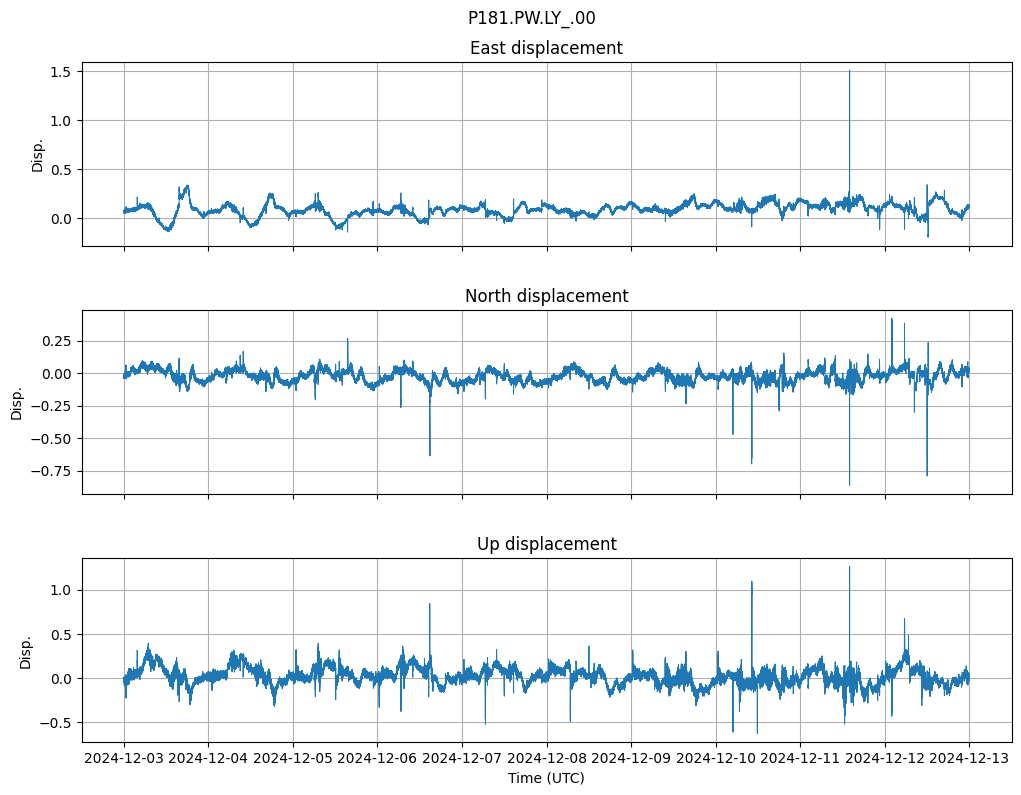The image size is (1021, 795).
Task: Click the 1.5 tick on East plot
Action: [x=59, y=72]
